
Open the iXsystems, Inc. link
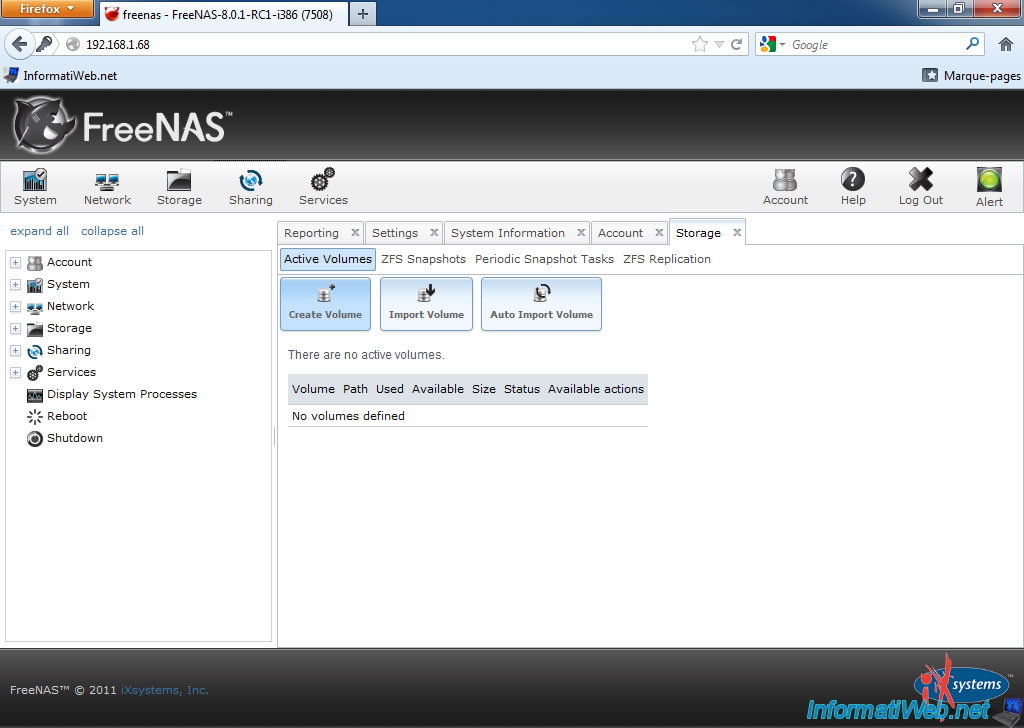click(x=165, y=690)
